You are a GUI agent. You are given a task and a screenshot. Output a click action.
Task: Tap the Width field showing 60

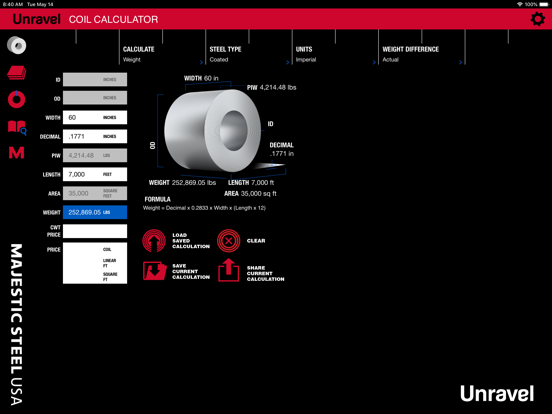[95, 117]
